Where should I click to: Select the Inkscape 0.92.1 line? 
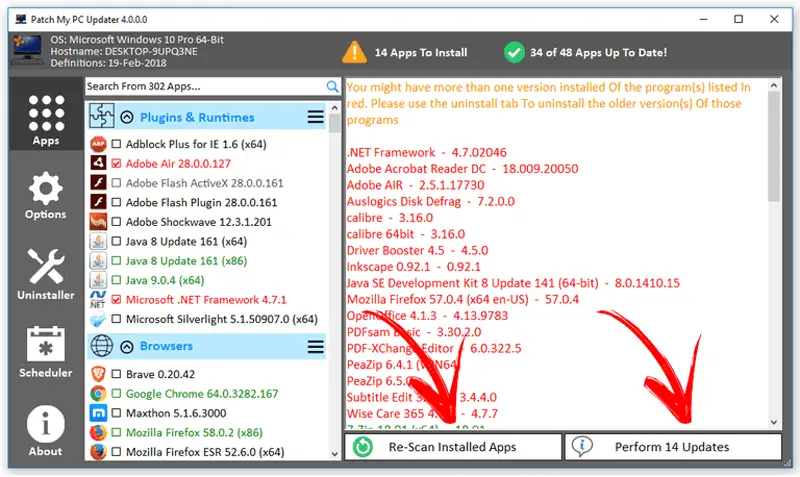click(413, 267)
